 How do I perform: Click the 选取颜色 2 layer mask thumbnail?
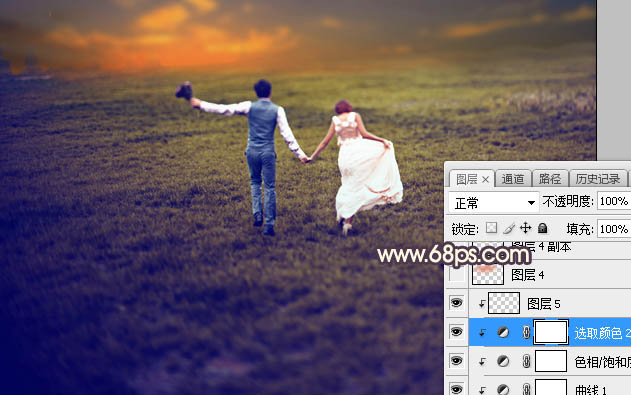(551, 332)
